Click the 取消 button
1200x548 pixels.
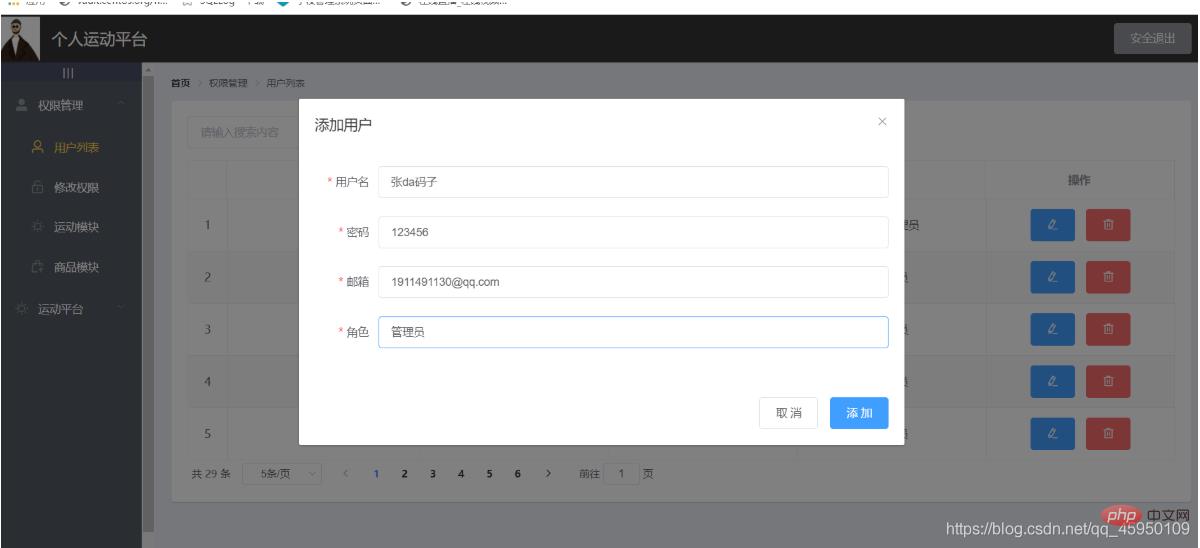click(x=788, y=413)
